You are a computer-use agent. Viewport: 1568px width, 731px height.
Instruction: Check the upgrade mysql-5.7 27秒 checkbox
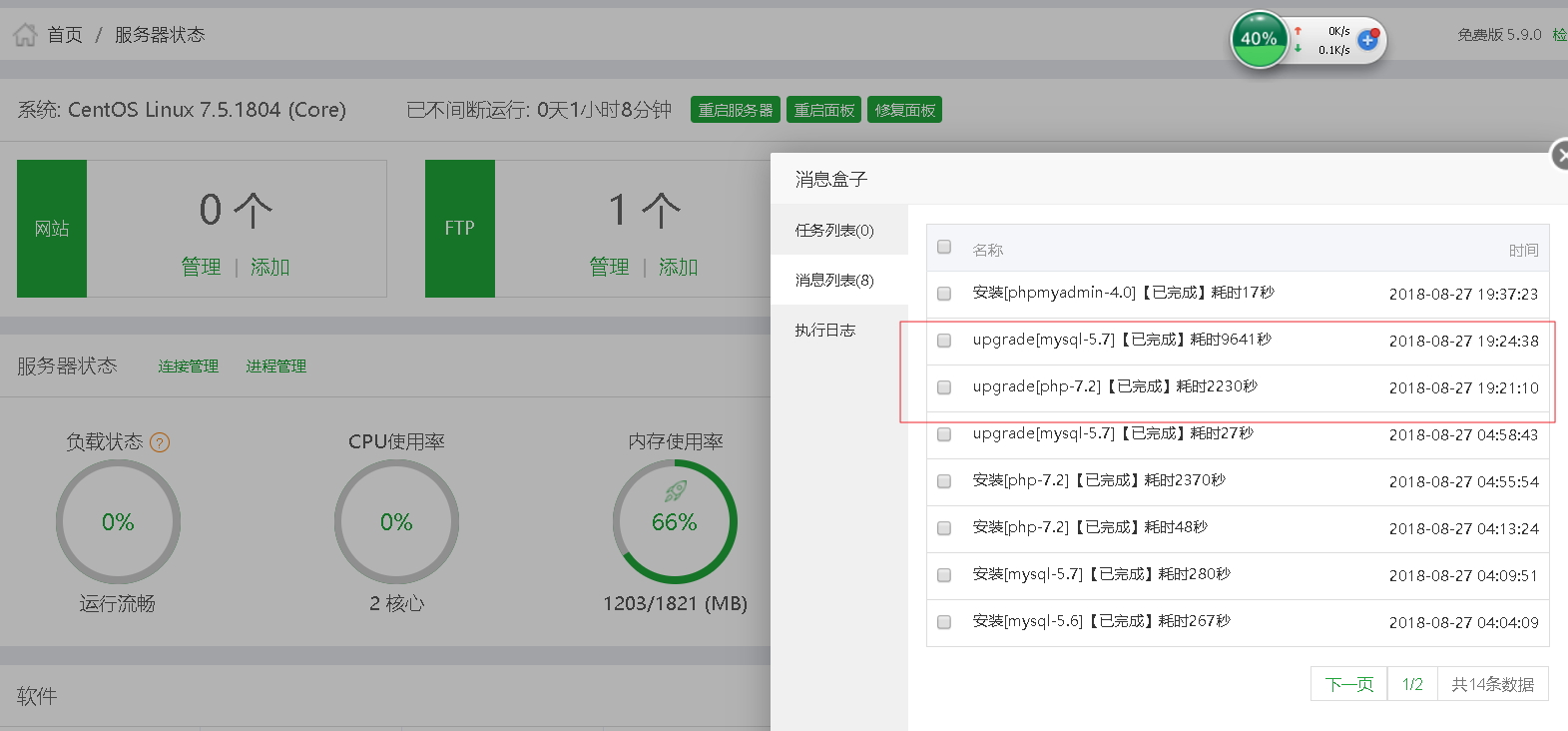pos(944,434)
